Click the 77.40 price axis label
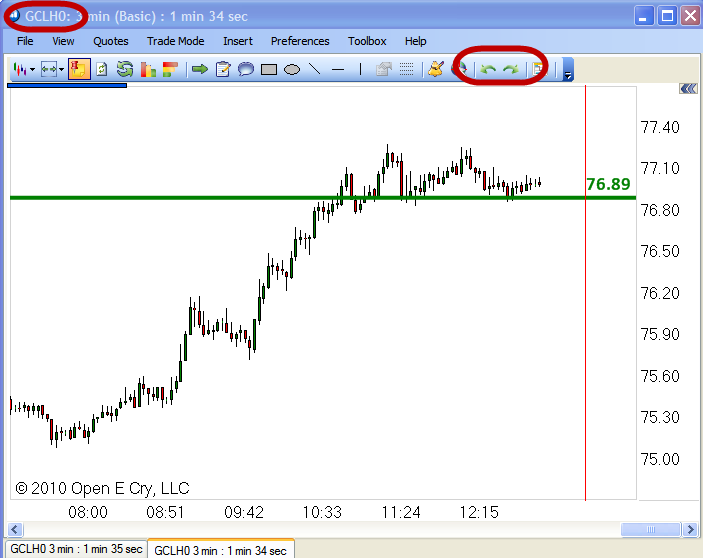 pos(660,127)
